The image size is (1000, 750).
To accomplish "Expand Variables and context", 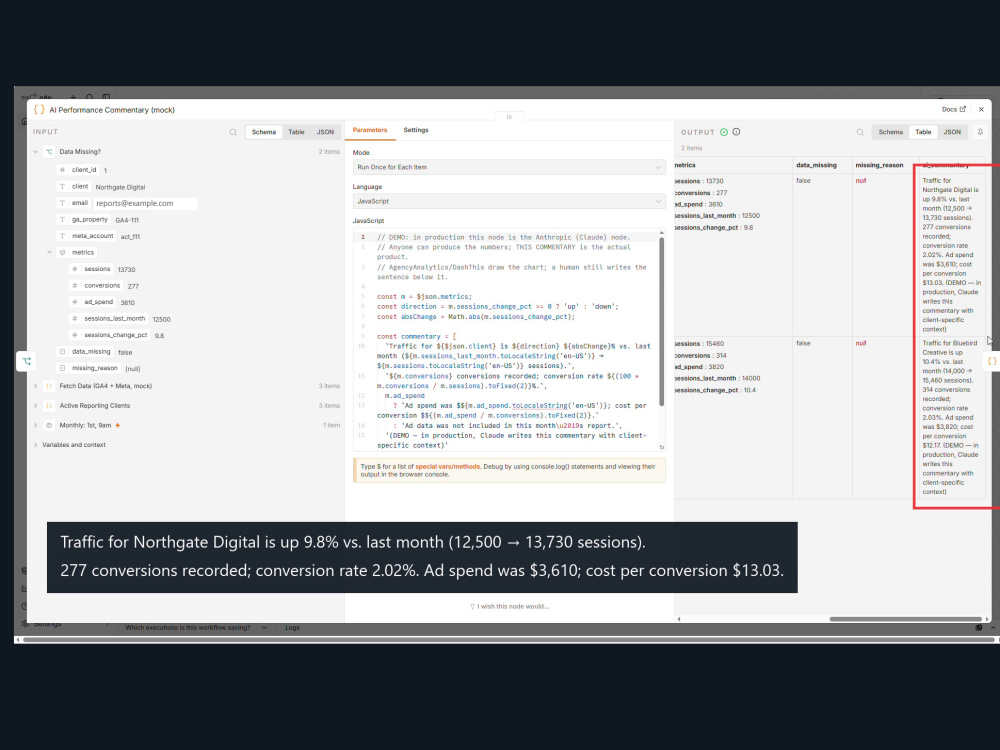I will tap(36, 445).
